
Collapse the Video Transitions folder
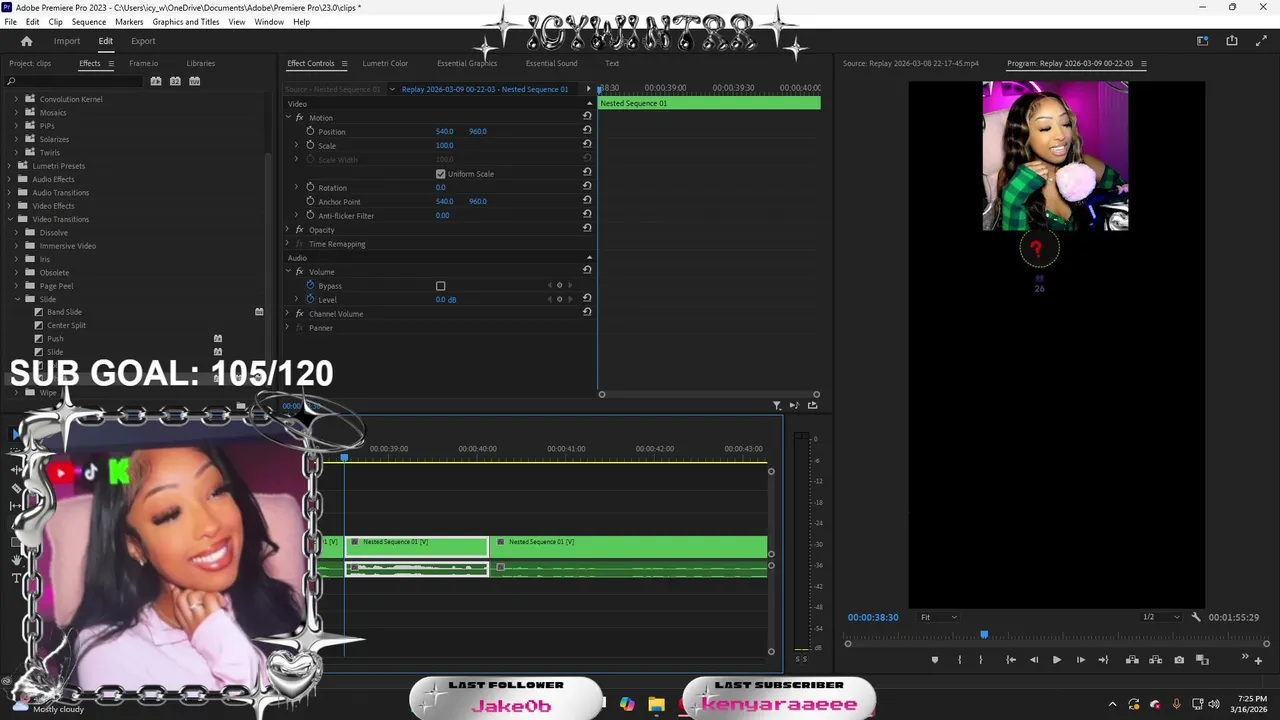pyautogui.click(x=10, y=219)
